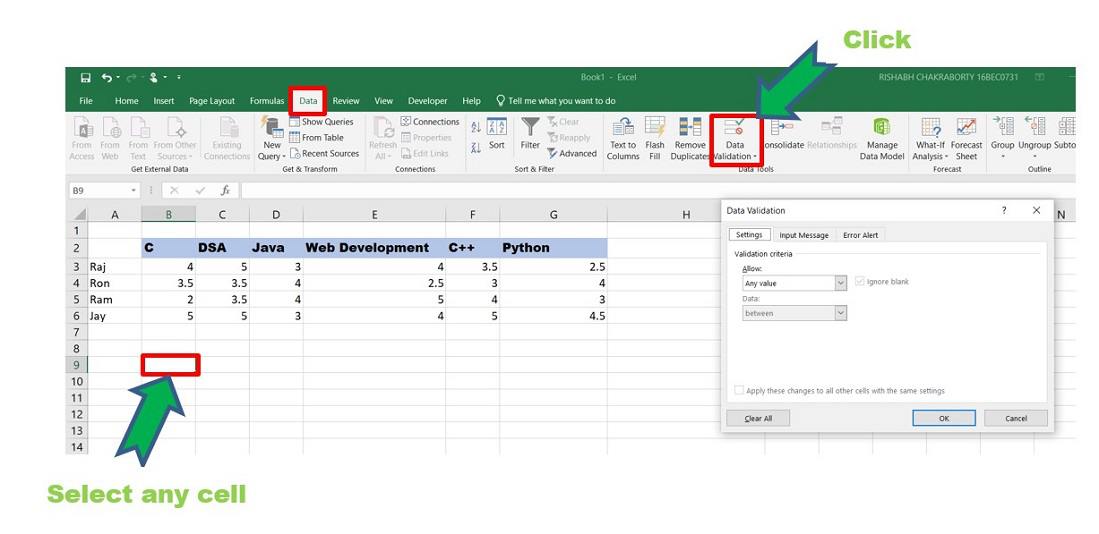
Task: Open the Allow dropdown showing Any value
Action: (x=794, y=283)
